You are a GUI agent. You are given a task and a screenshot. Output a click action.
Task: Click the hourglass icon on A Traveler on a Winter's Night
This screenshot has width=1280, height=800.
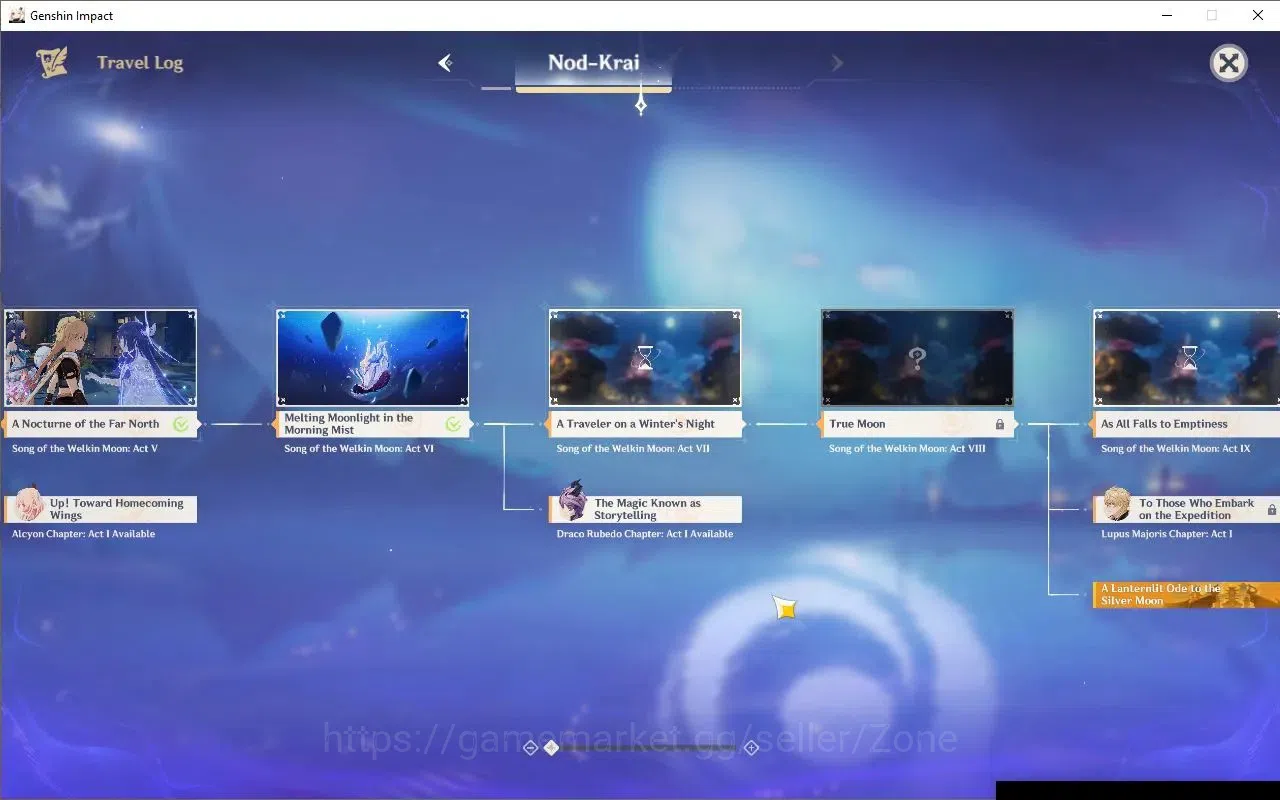tap(646, 359)
